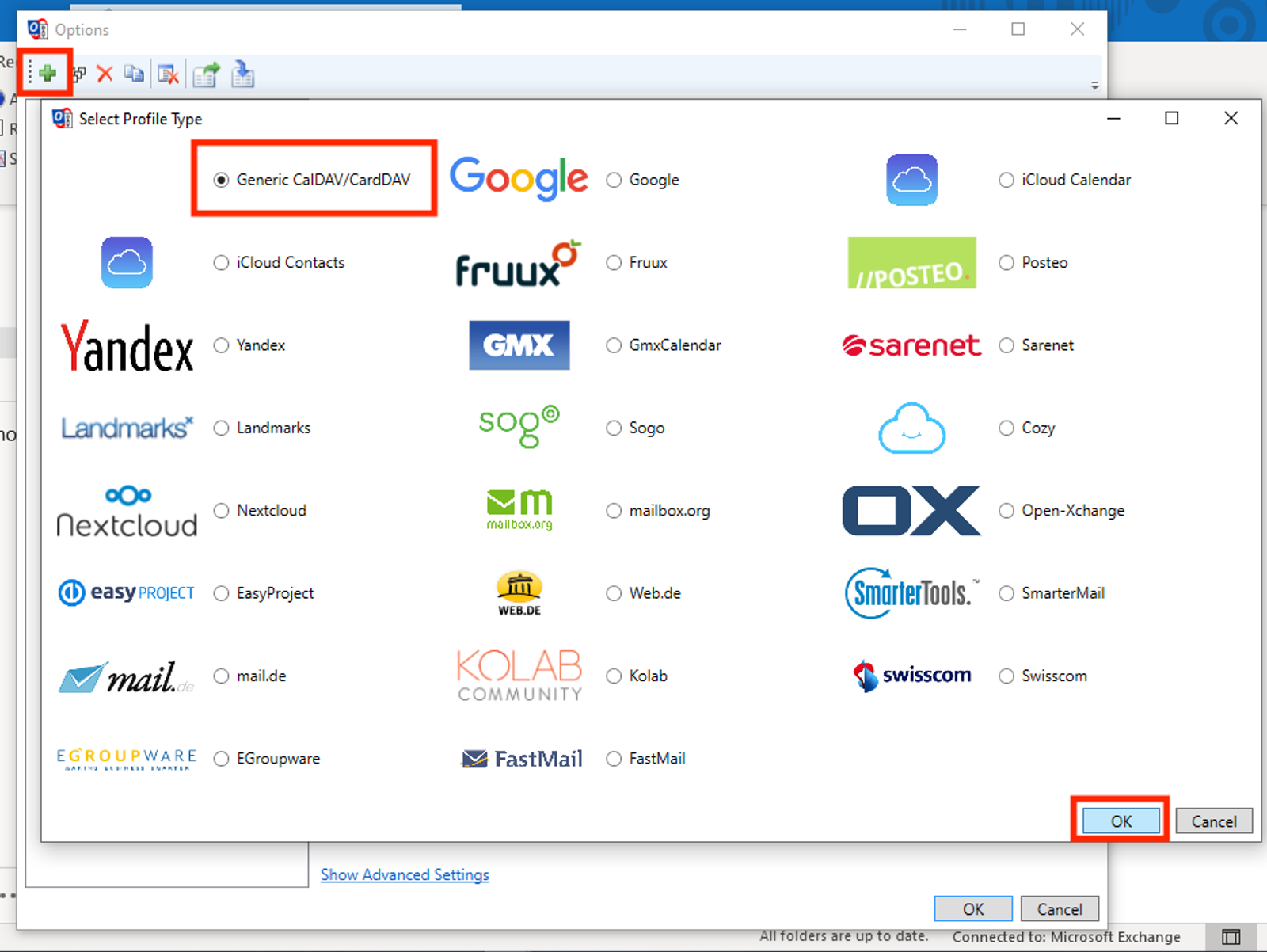Click the Swisscom logo
Image resolution: width=1267 pixels, height=952 pixels.
[912, 676]
